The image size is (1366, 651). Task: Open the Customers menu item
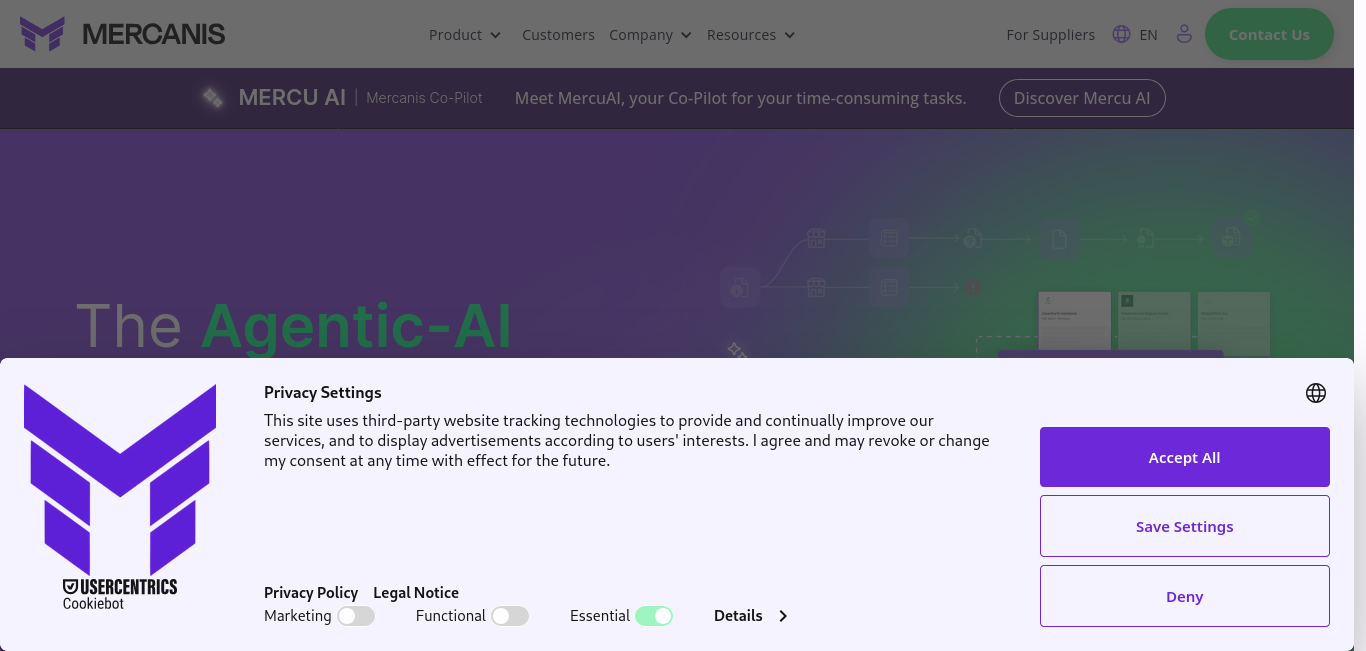[558, 35]
